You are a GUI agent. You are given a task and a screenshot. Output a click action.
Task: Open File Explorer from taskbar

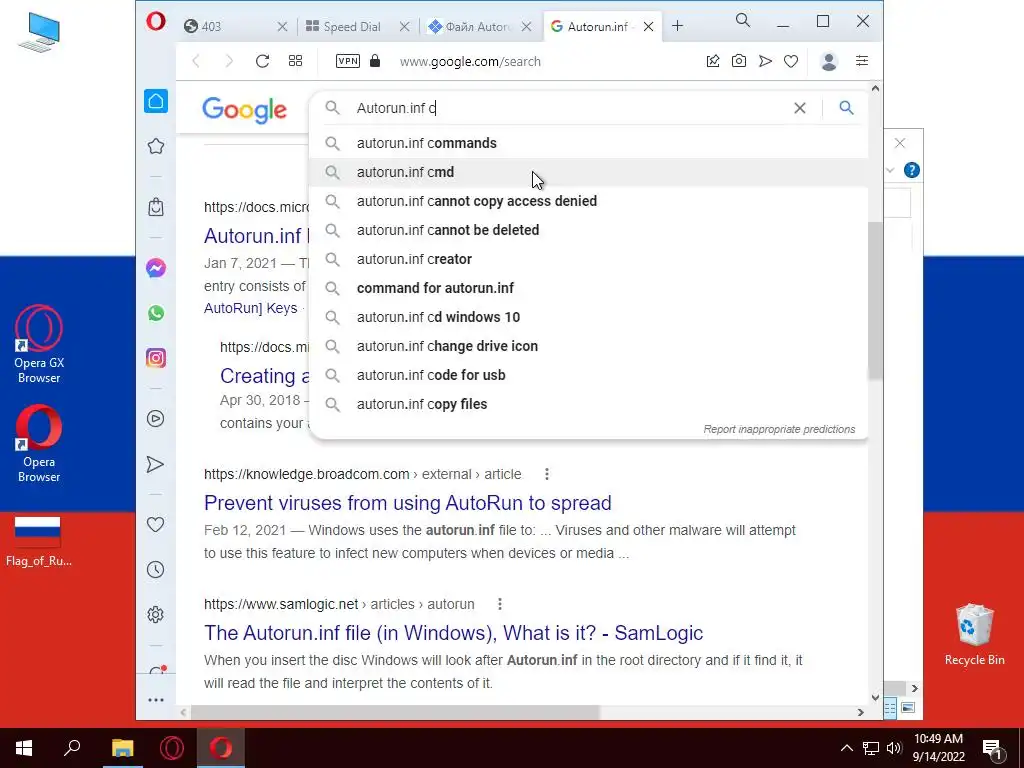[x=122, y=748]
